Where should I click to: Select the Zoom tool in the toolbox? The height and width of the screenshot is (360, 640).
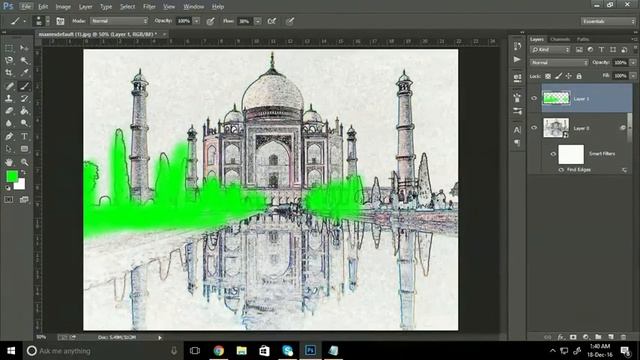pos(24,162)
